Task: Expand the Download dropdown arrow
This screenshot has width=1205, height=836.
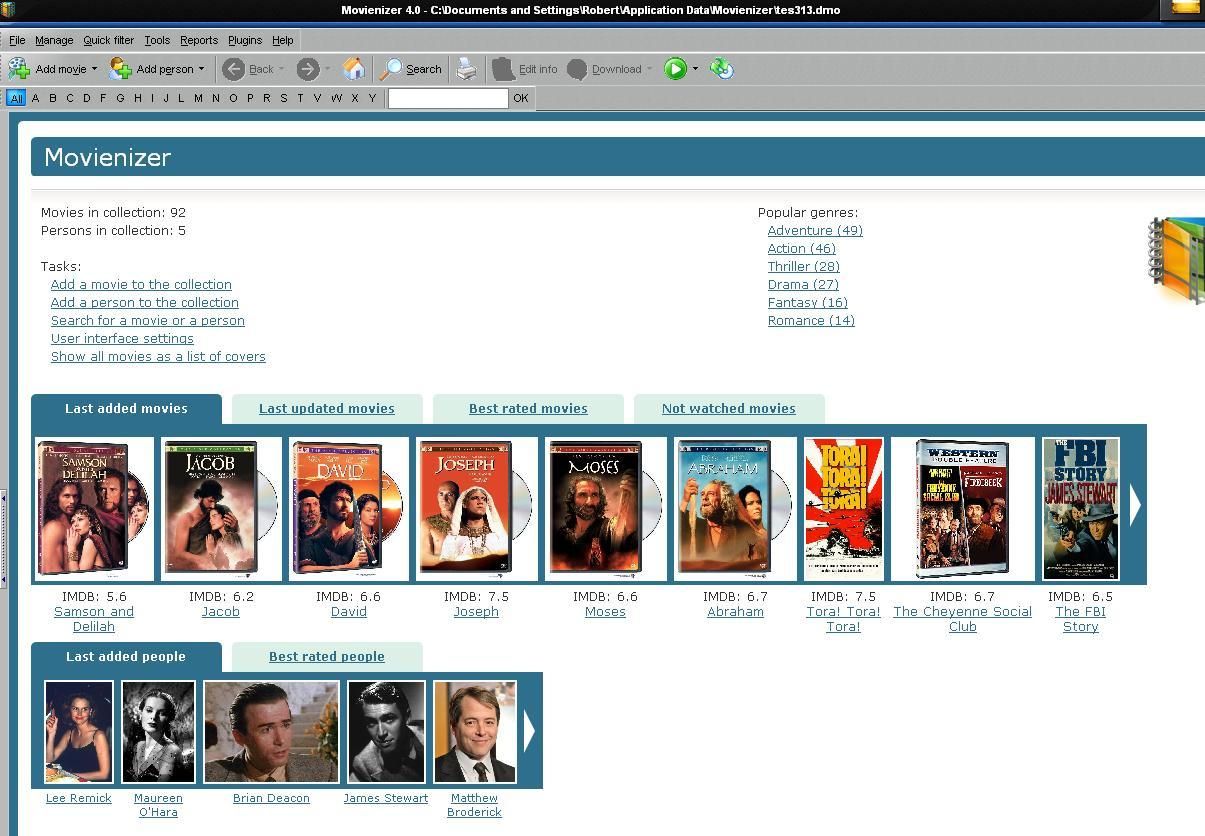Action: click(x=649, y=69)
